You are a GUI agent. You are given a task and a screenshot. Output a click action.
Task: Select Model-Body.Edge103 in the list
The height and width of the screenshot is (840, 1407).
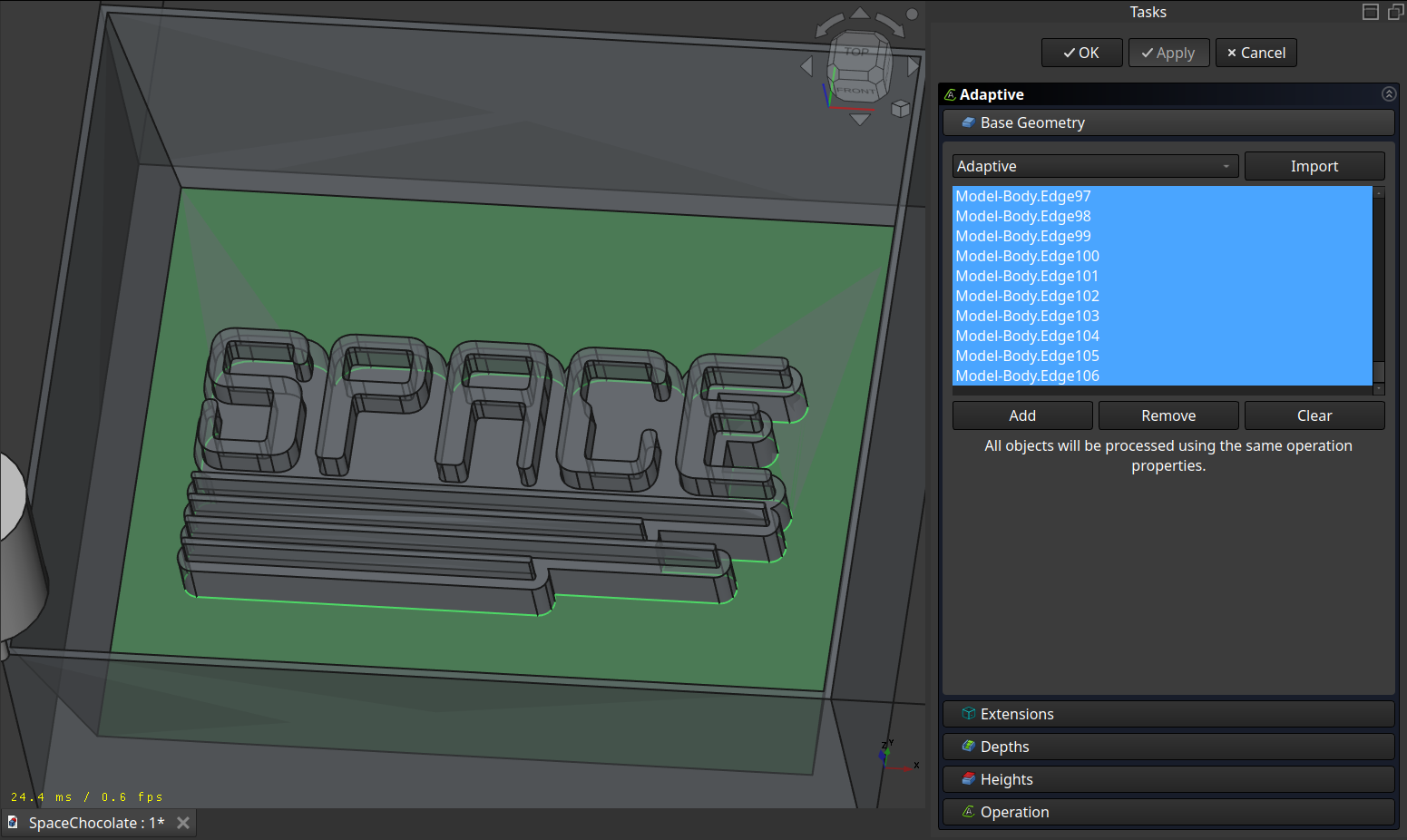[1162, 316]
